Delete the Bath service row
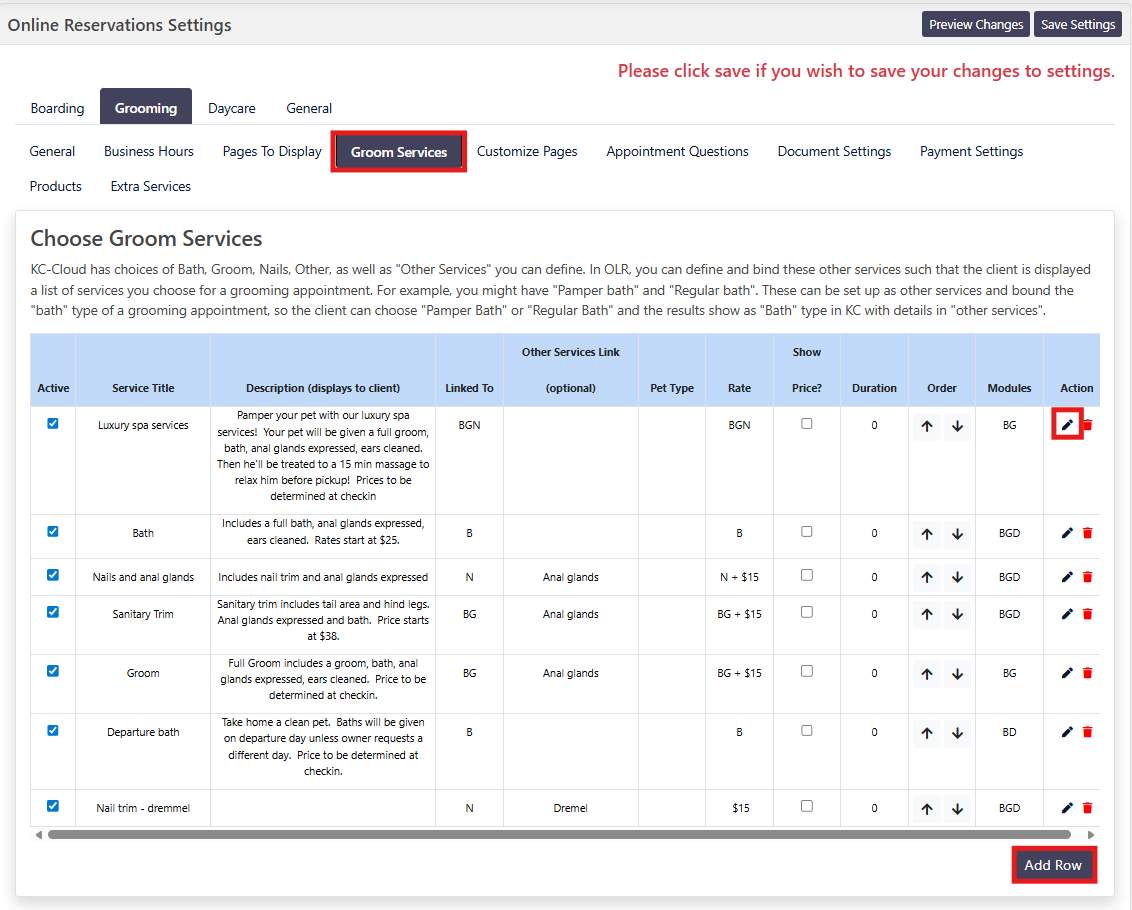 (x=1088, y=533)
